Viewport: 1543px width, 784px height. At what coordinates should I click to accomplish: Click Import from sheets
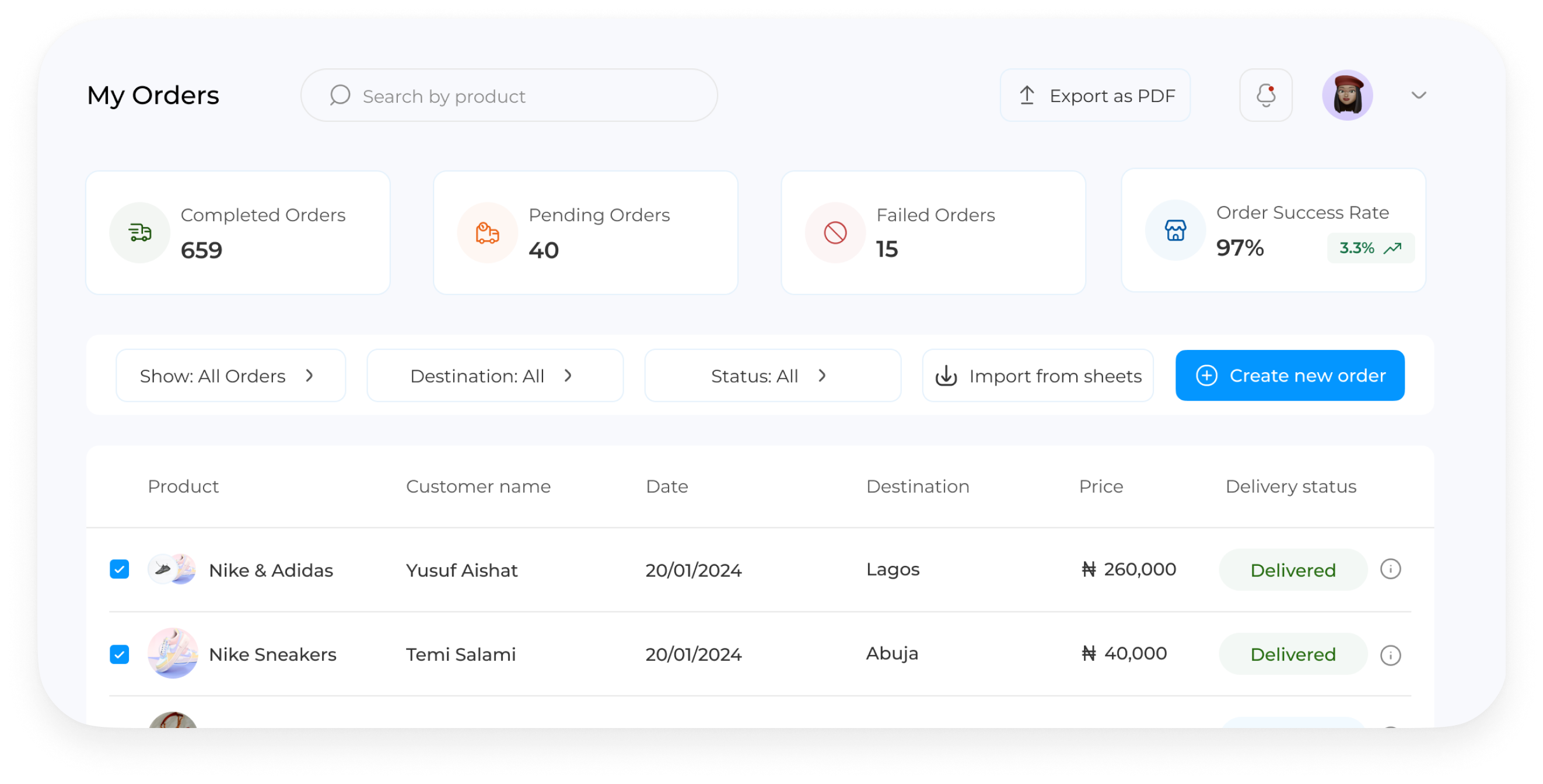click(1037, 376)
